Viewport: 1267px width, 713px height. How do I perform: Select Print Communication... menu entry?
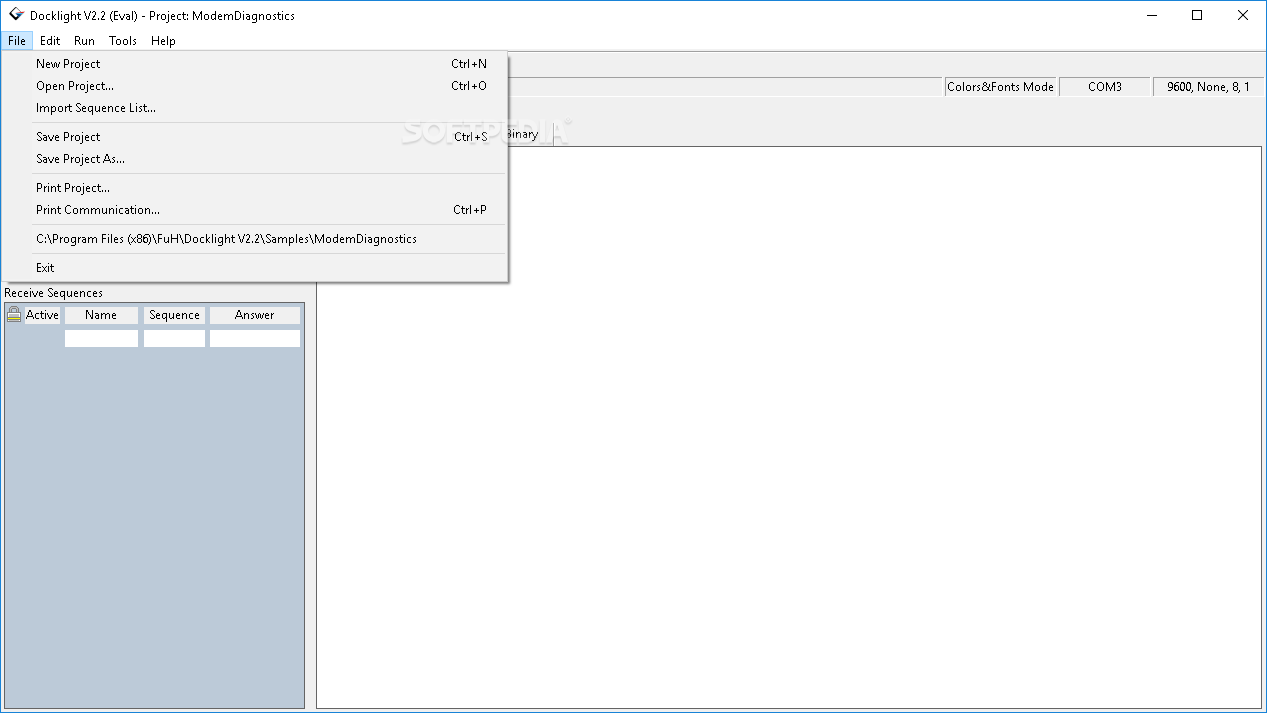tap(256, 210)
